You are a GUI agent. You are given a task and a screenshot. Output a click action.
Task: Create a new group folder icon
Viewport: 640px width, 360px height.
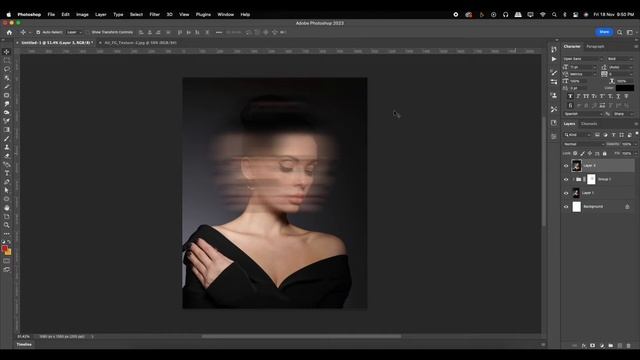click(x=611, y=346)
